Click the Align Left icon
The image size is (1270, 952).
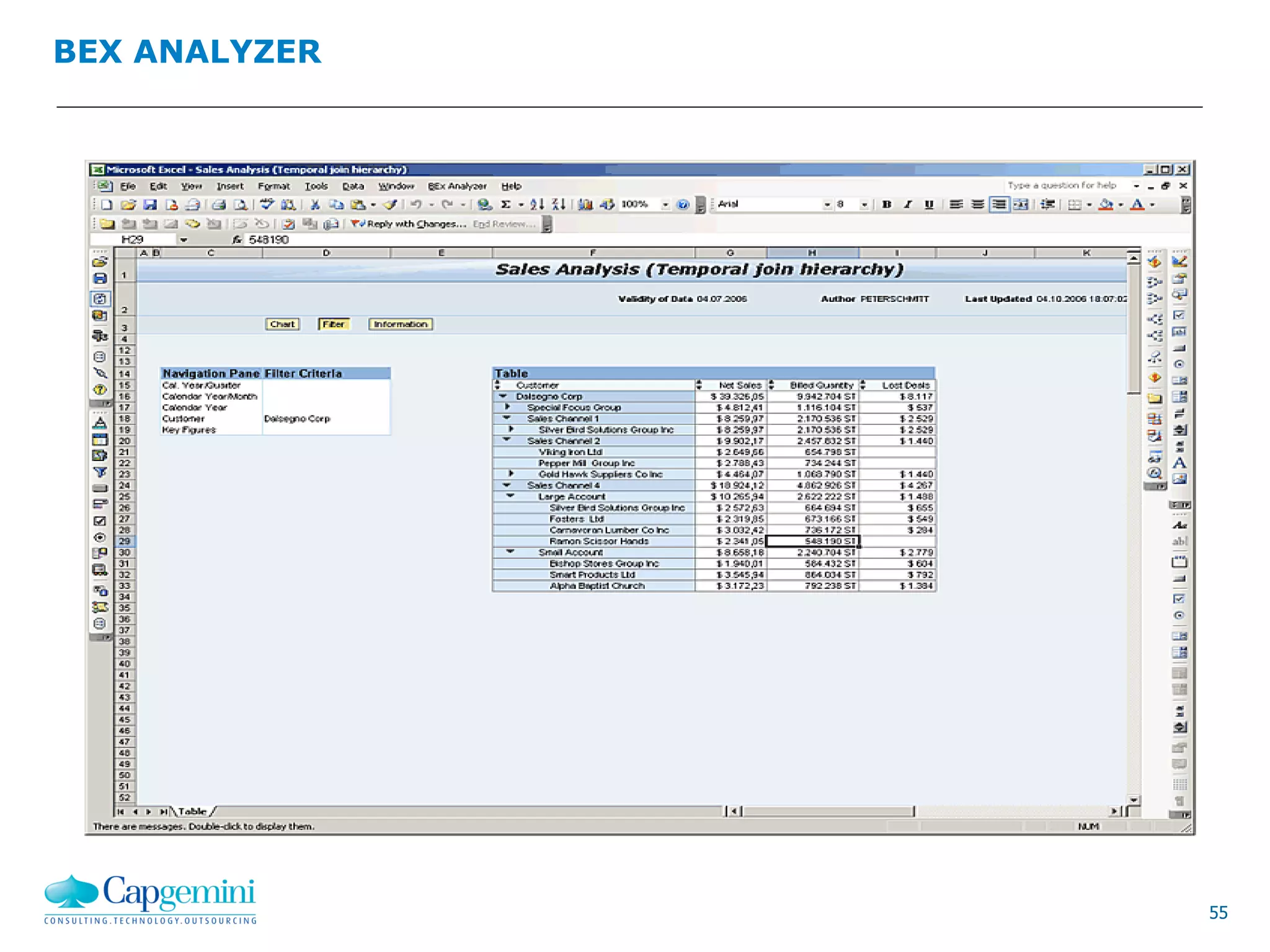coord(956,205)
